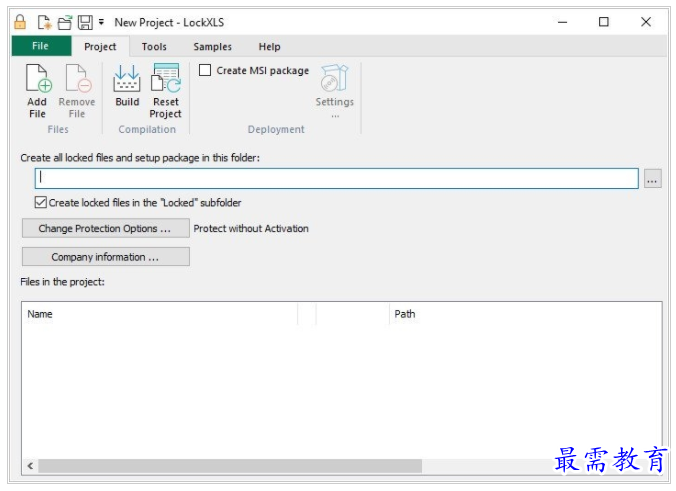Open the Tools tab

coord(154,47)
